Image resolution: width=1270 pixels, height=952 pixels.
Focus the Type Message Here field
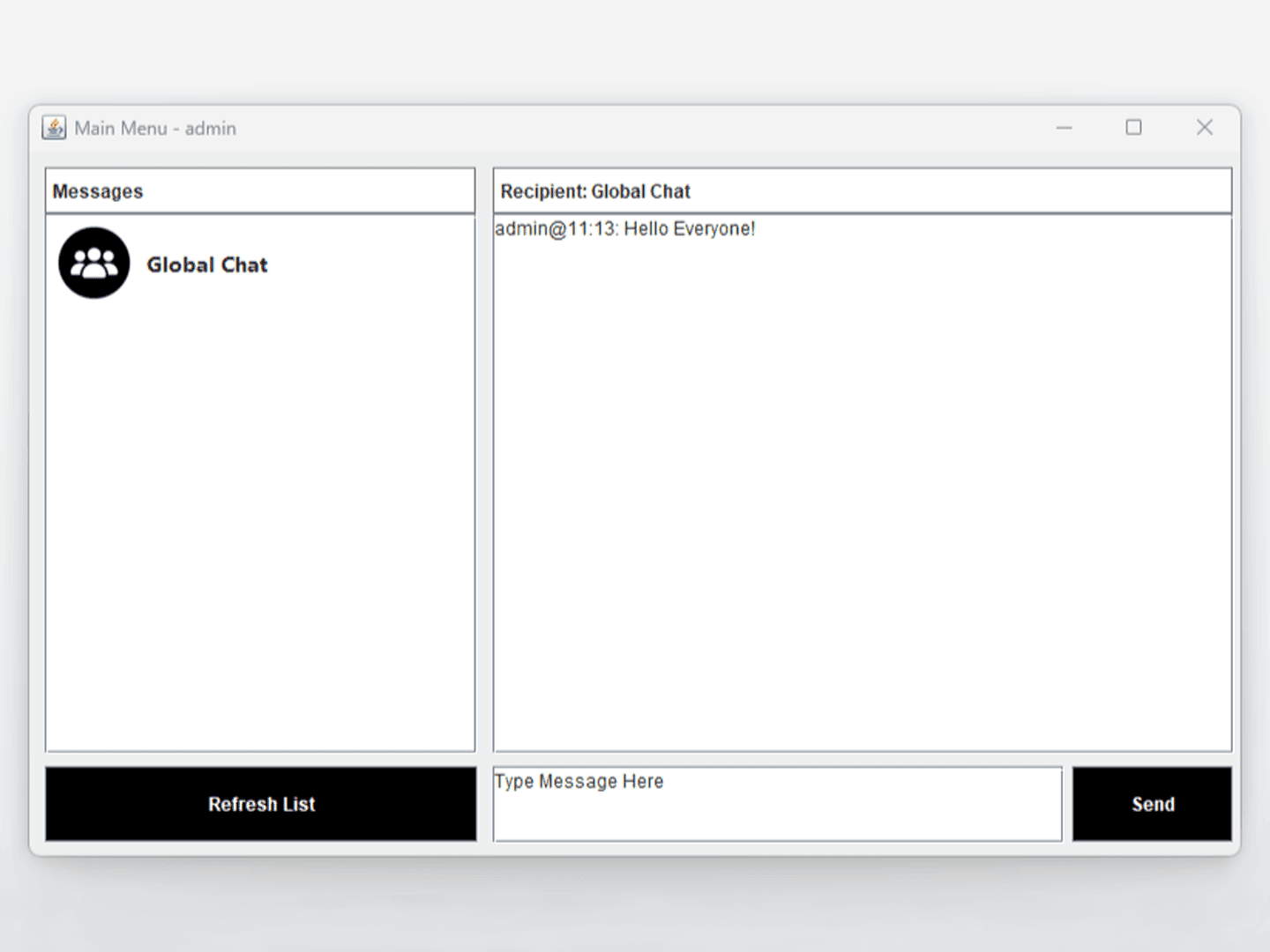(777, 804)
